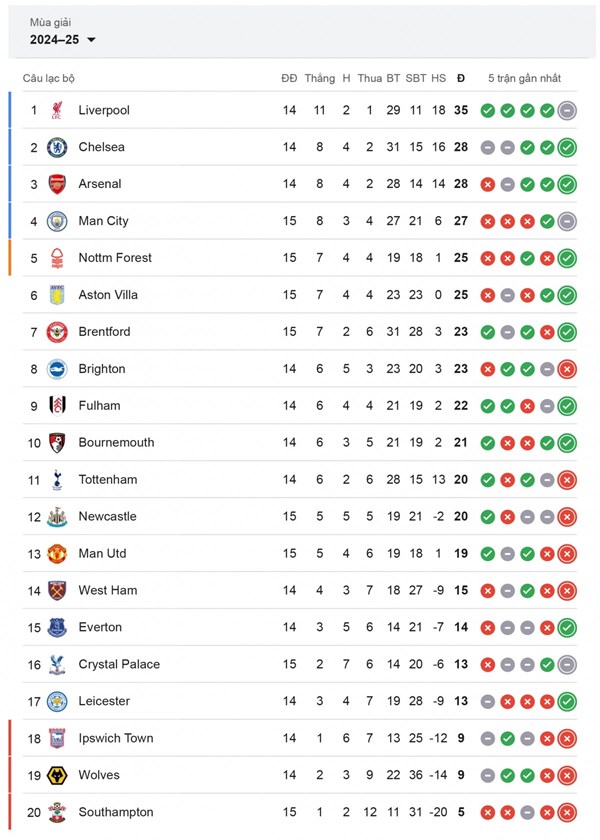Click the '5 trận gần nhất' header
This screenshot has width=600, height=840.
(525, 78)
